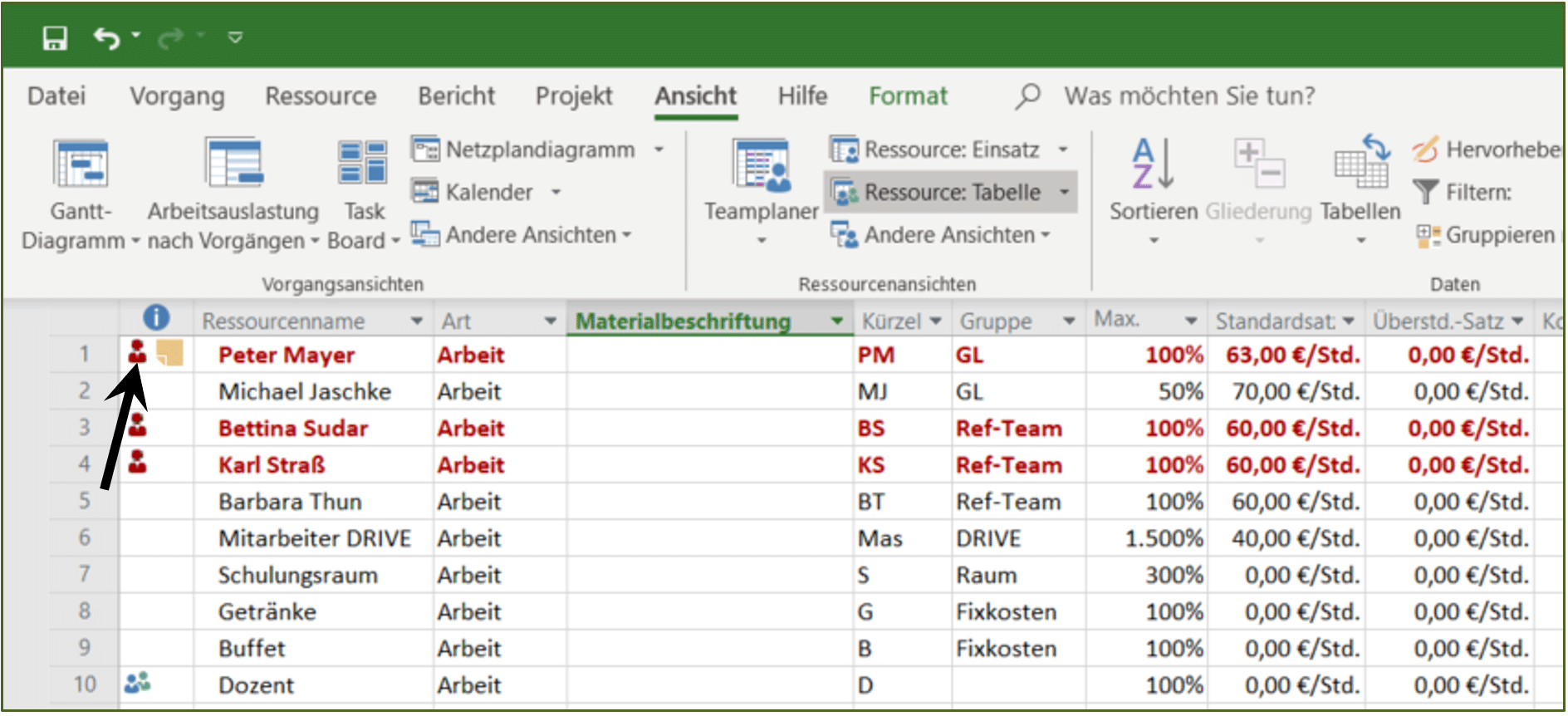Click the Gliederung icon
This screenshot has width=1568, height=716.
(1259, 163)
